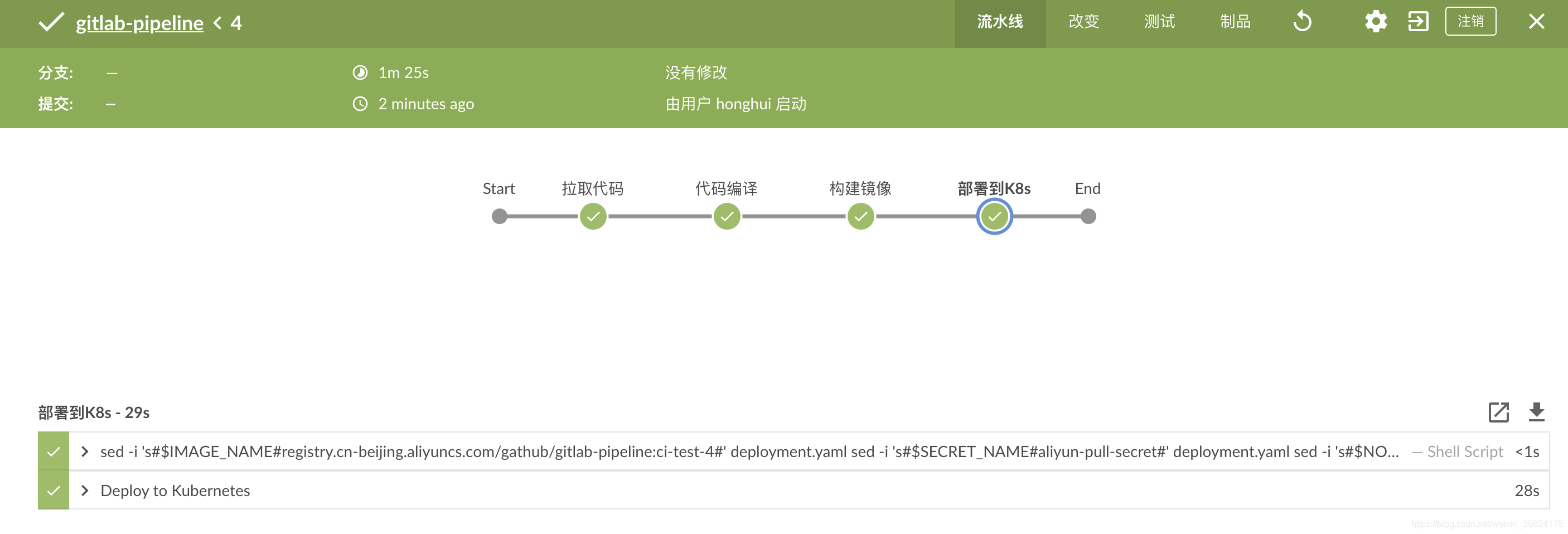Viewport: 1568px width, 534px height.
Task: Expand the Deploy to Kubernetes step
Action: pos(85,491)
